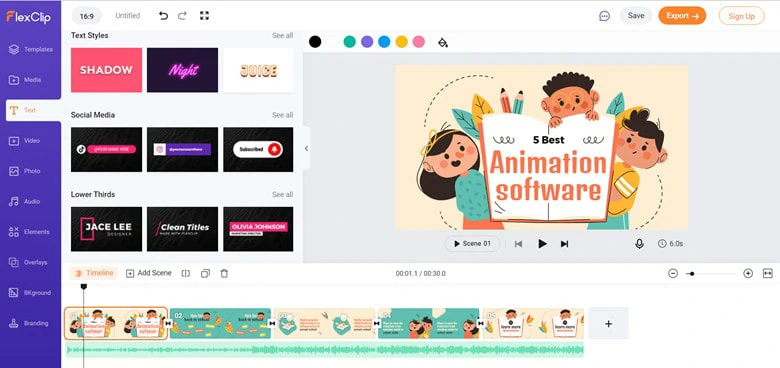Open the feedback chat icon
The image size is (780, 368).
click(x=604, y=16)
